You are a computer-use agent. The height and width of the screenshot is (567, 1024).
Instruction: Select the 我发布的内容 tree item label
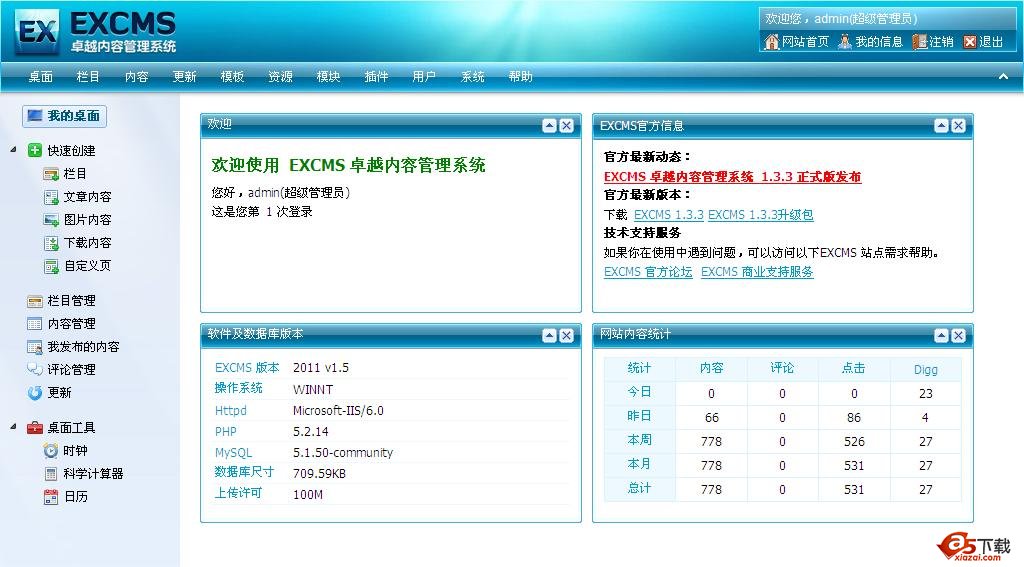tap(83, 347)
